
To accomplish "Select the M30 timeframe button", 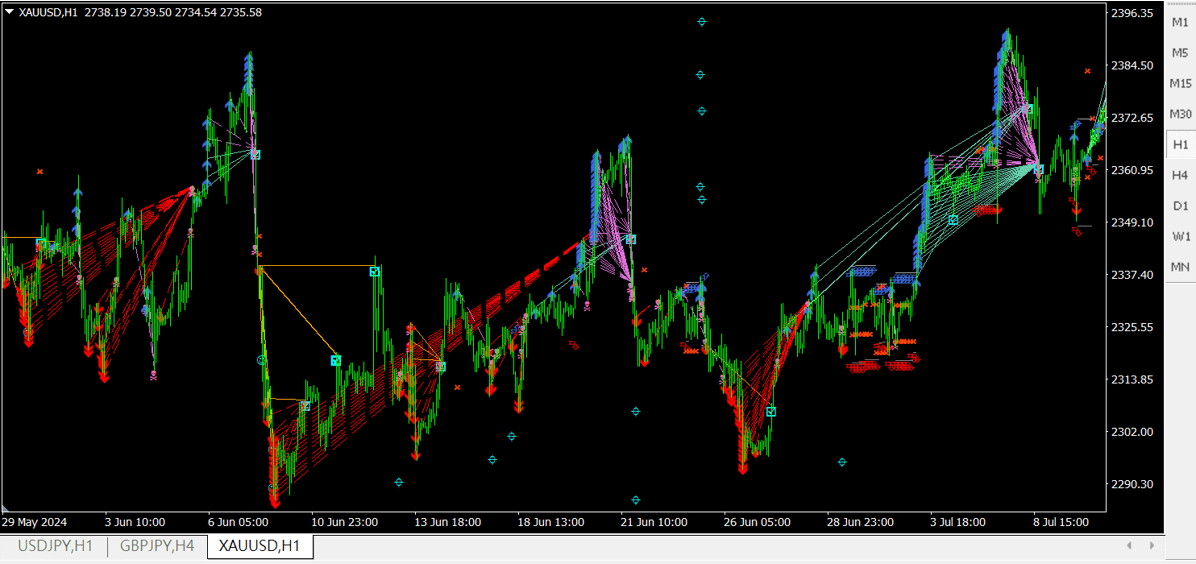I will point(1180,114).
